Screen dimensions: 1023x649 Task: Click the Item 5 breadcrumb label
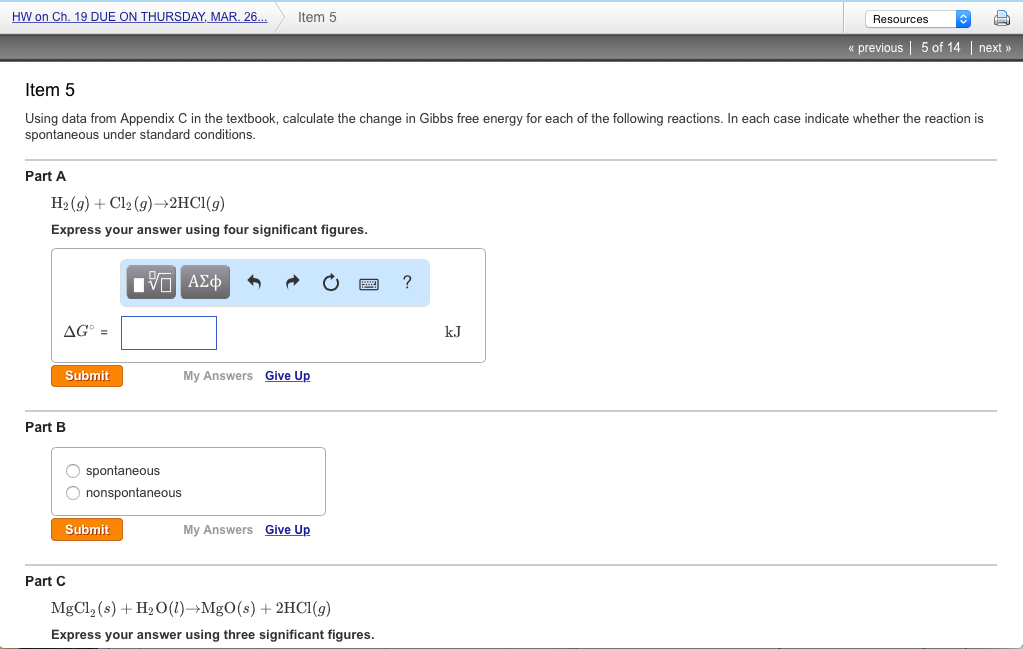click(317, 18)
